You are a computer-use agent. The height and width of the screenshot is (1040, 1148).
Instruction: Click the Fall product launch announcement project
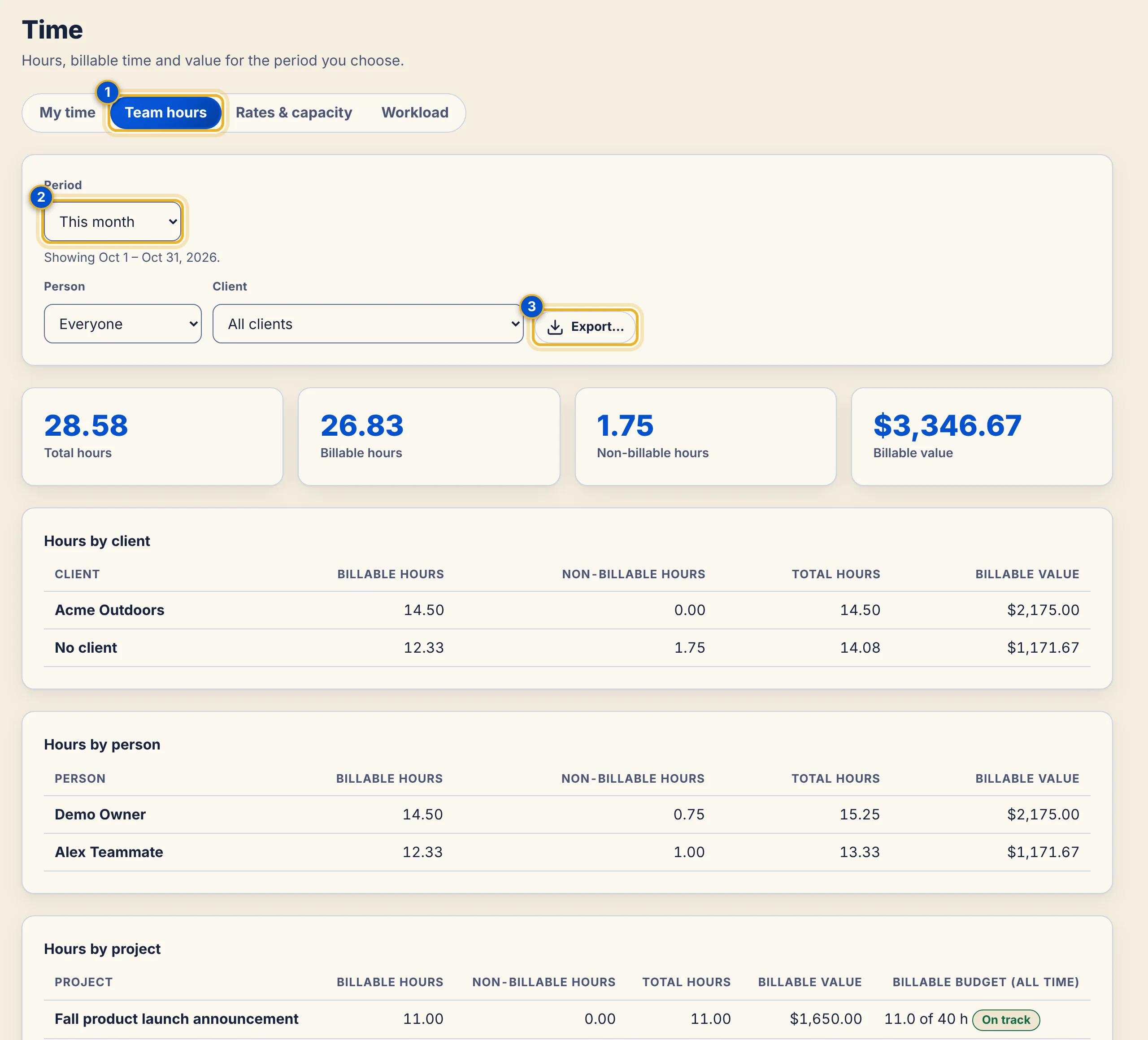pos(177,1019)
